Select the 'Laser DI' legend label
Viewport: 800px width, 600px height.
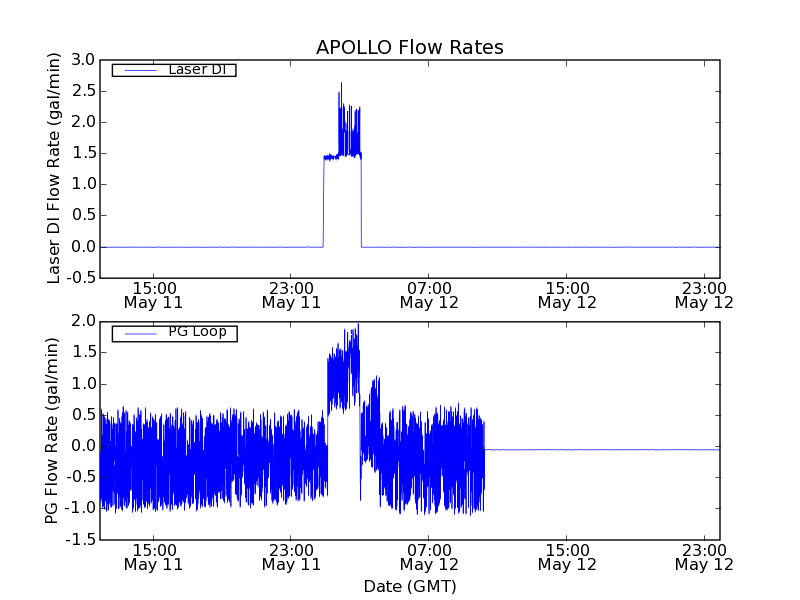pos(197,69)
